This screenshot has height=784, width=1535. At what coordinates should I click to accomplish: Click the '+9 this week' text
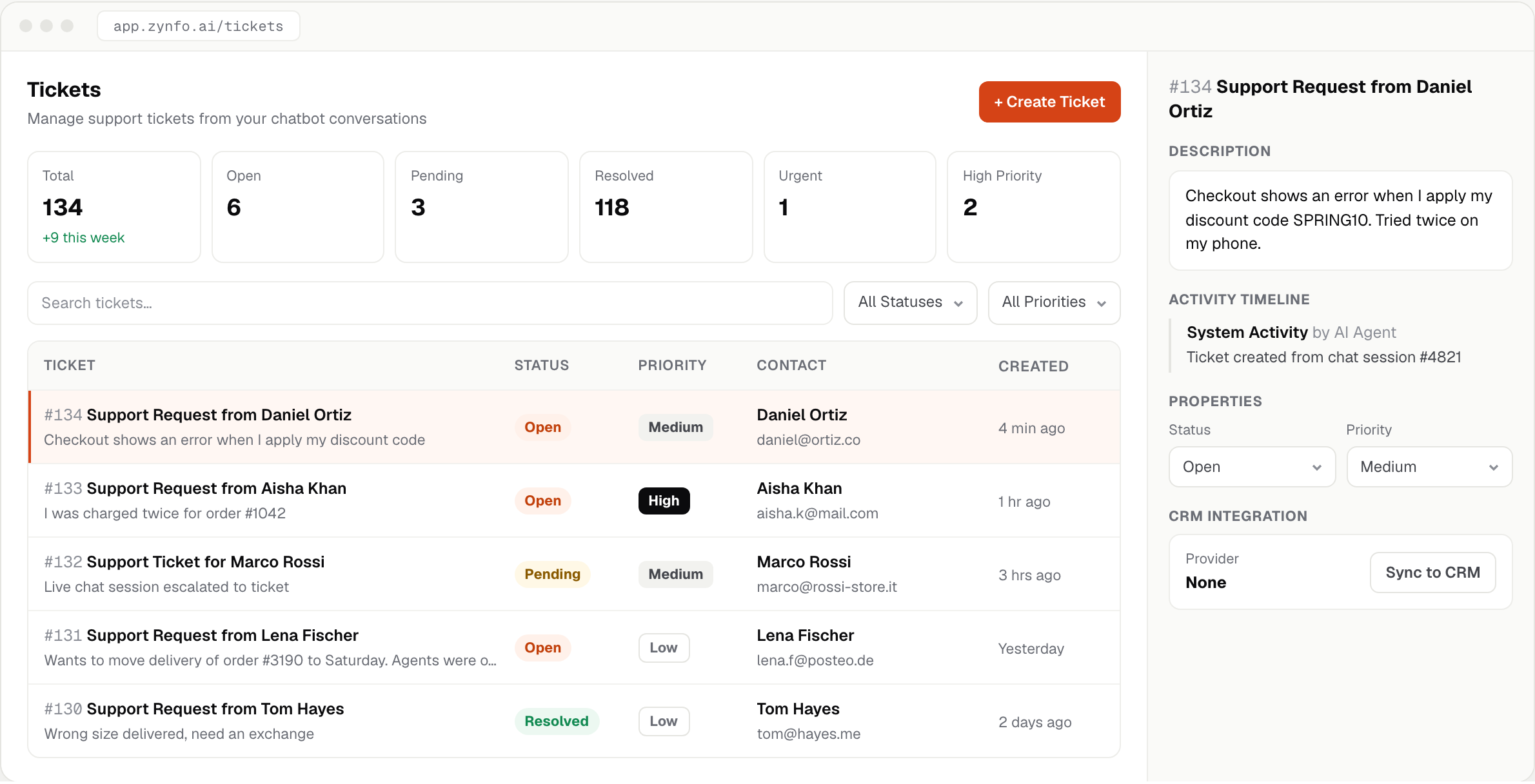tap(84, 238)
